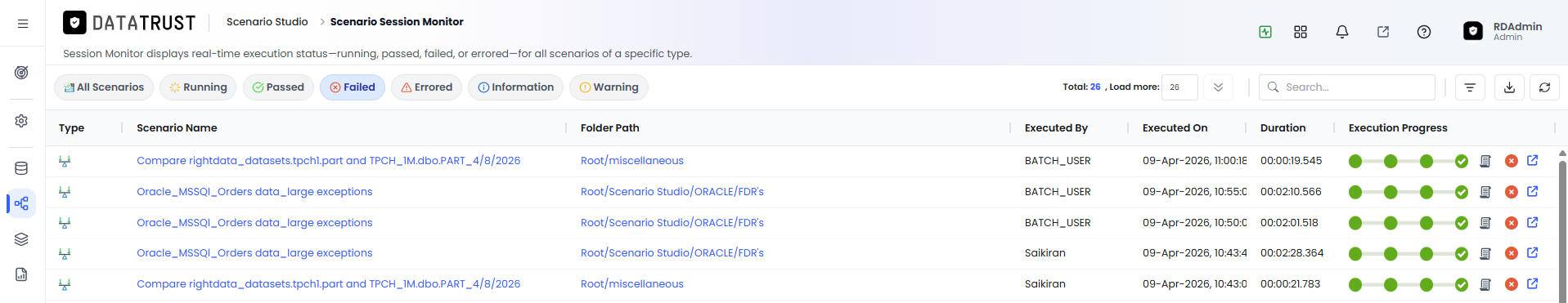Viewport: 1568px width, 303px height.
Task: Select the All Scenarios tab
Action: (x=104, y=87)
